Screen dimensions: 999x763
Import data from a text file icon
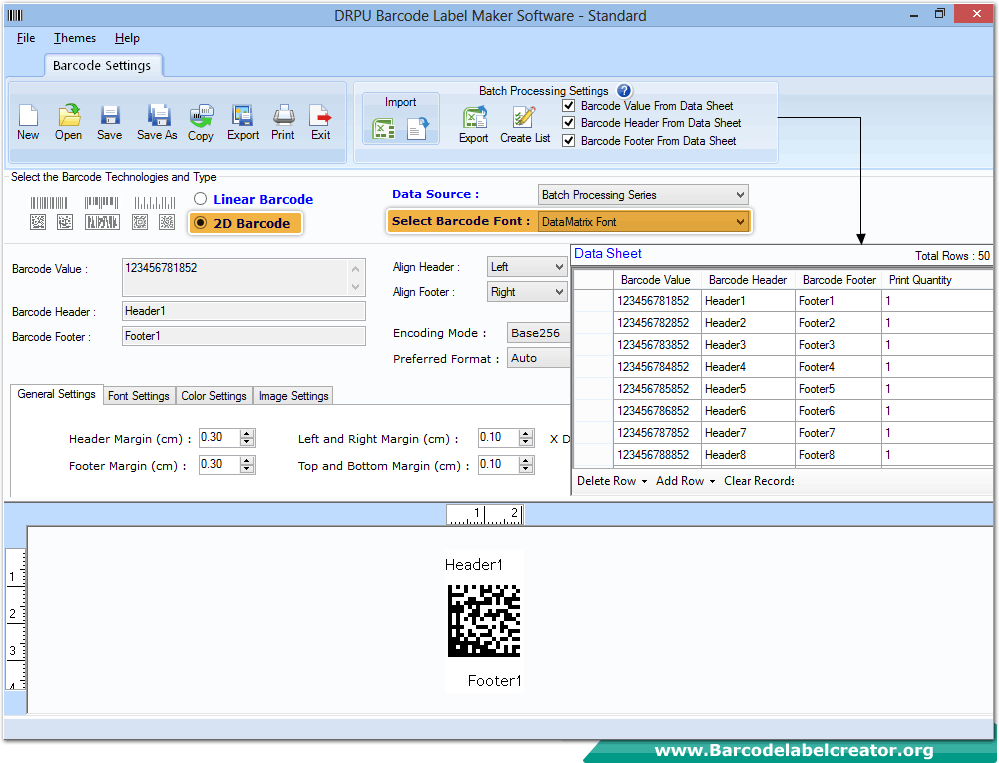418,128
